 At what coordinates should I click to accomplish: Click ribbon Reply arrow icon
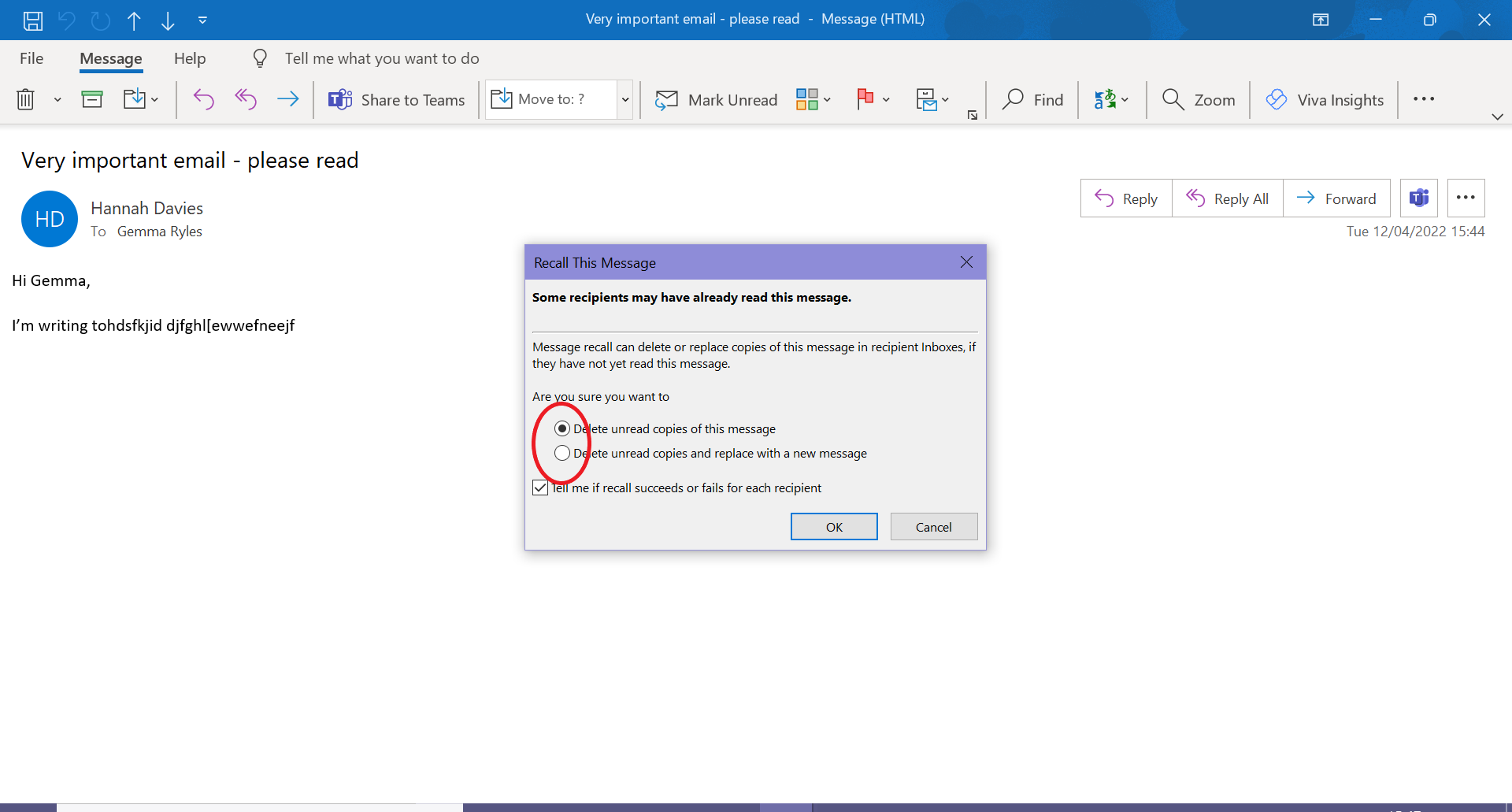pos(203,99)
